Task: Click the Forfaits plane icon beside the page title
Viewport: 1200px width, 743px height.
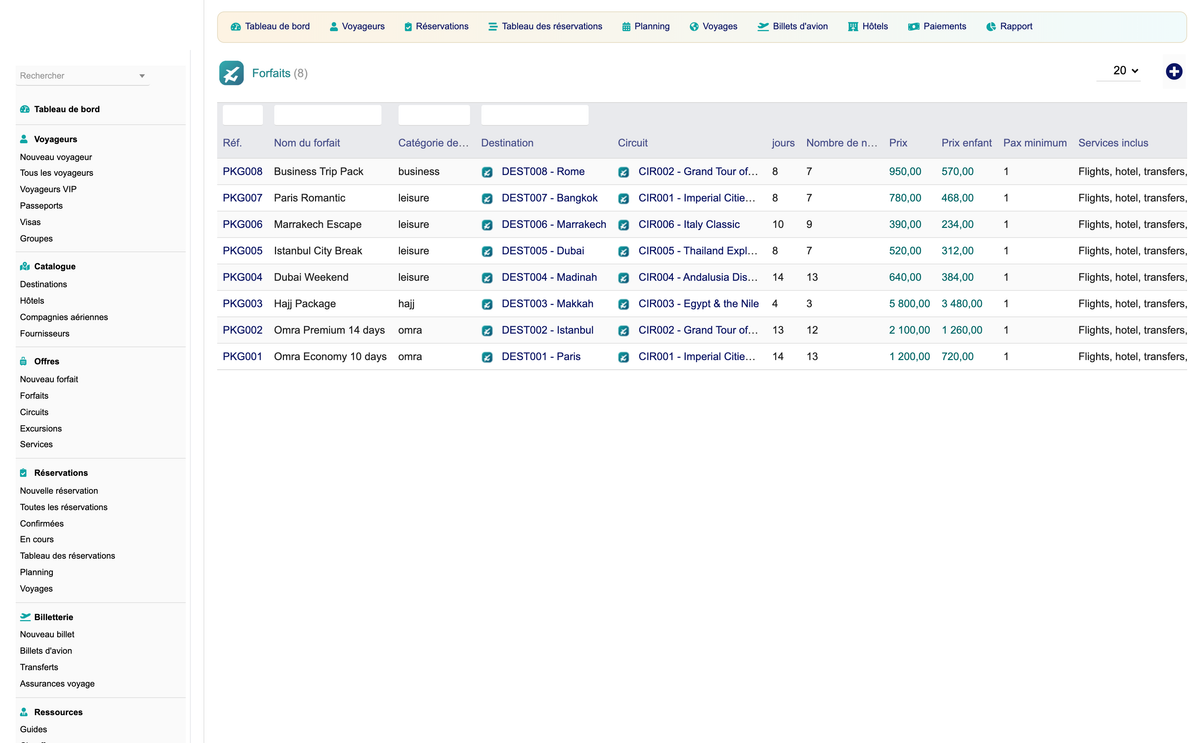Action: click(231, 73)
